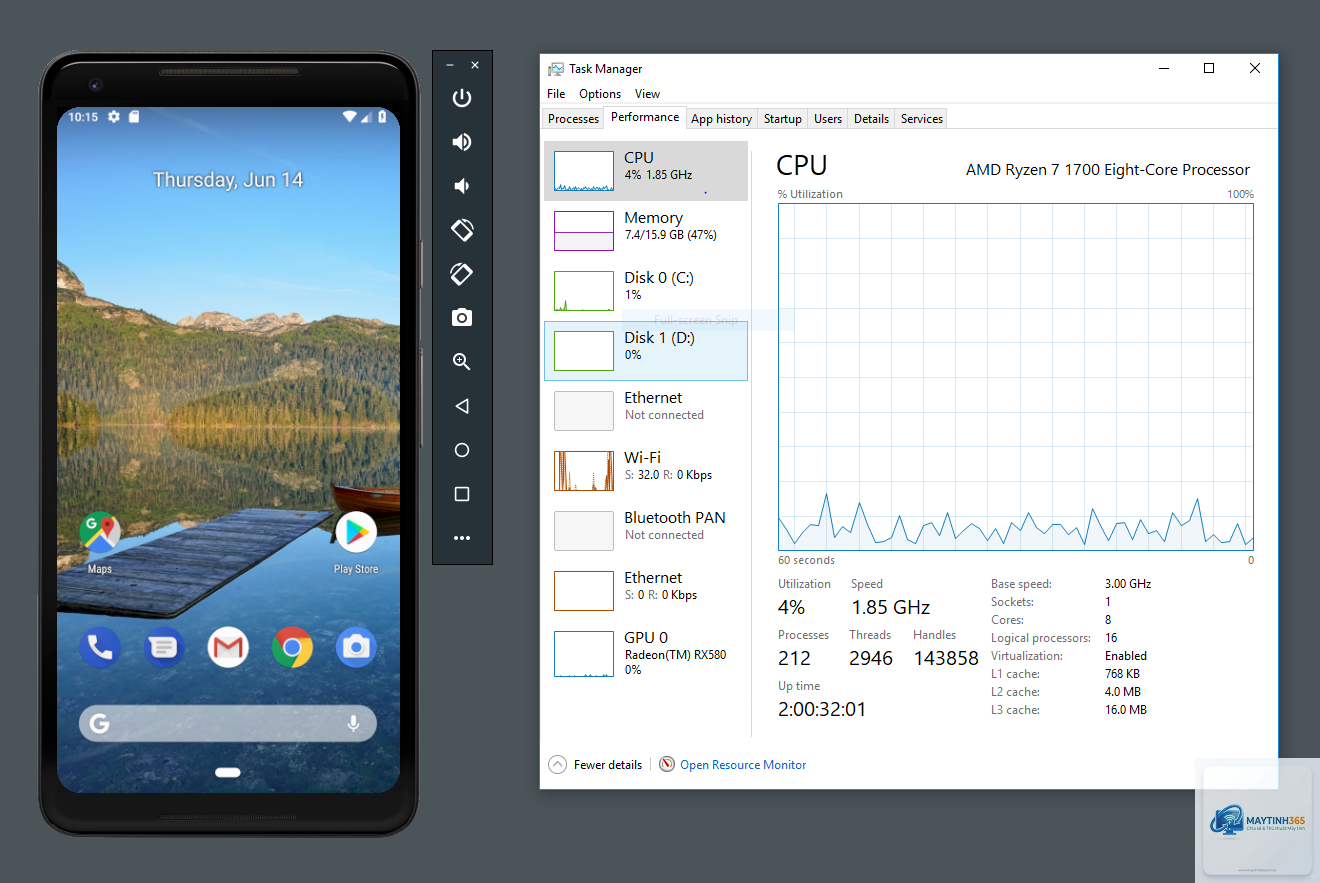Launch Chrome browser on Android dock
Image resolution: width=1320 pixels, height=883 pixels.
pyautogui.click(x=292, y=649)
